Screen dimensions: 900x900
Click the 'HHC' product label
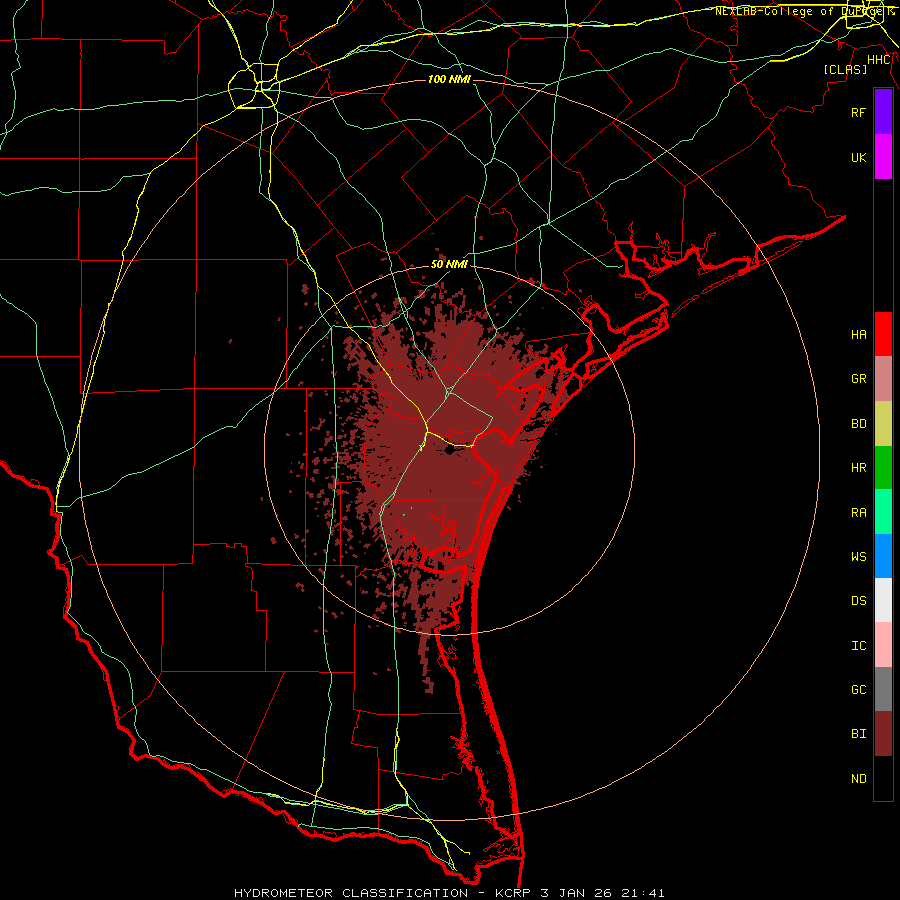coord(879,60)
